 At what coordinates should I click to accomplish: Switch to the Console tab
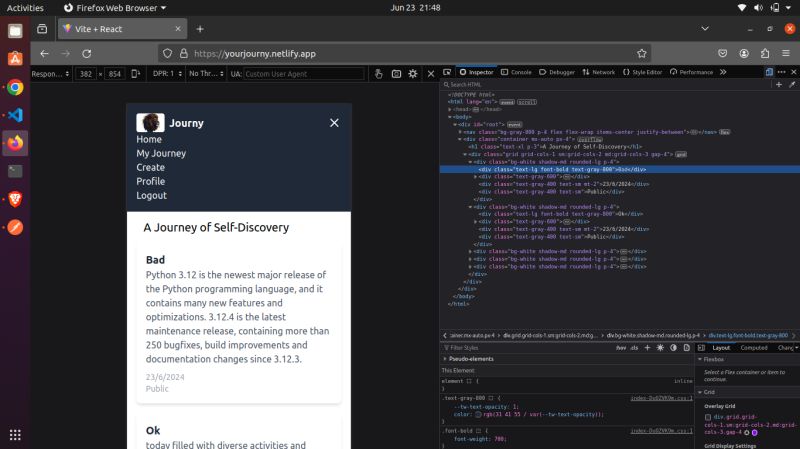click(x=516, y=72)
